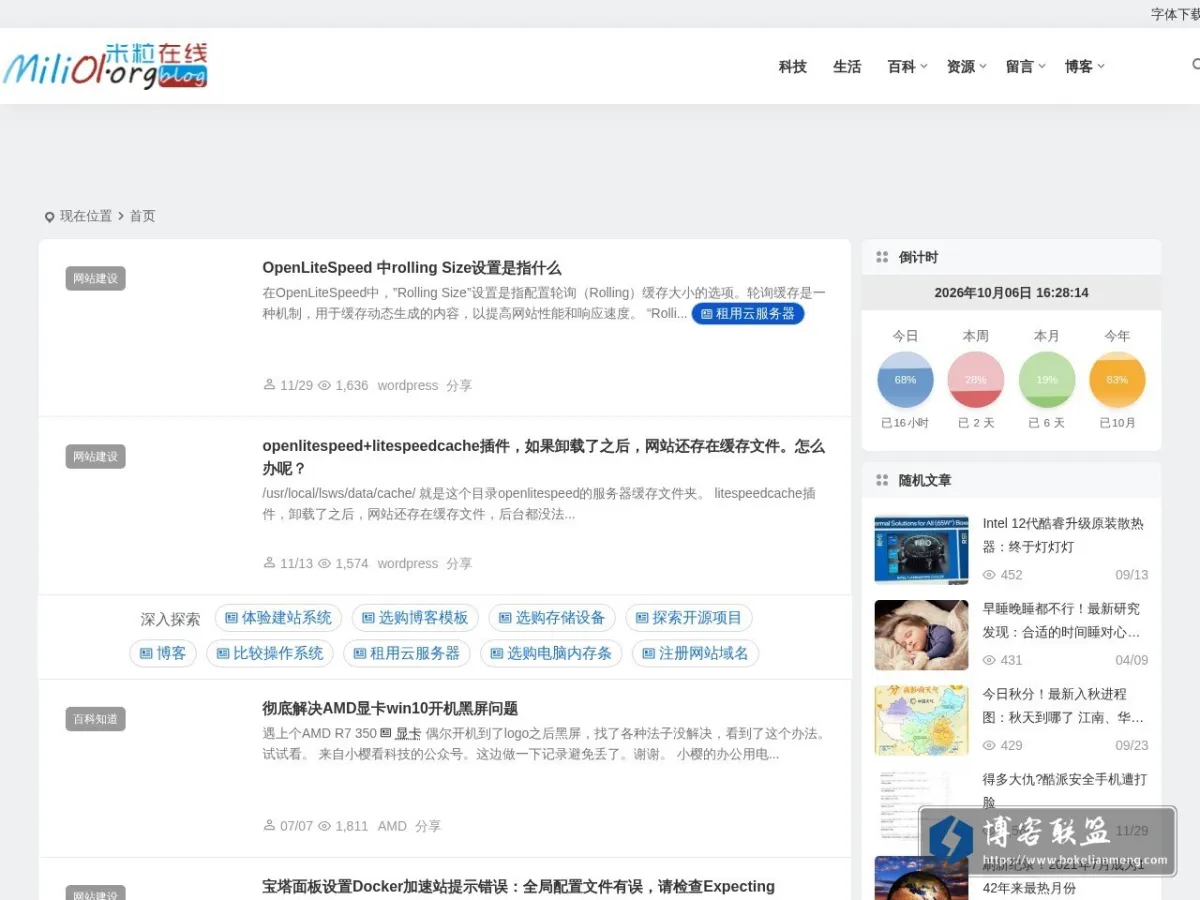Click the grid icon beside 倒计时 heading
Viewport: 1200px width, 900px height.
coord(882,257)
